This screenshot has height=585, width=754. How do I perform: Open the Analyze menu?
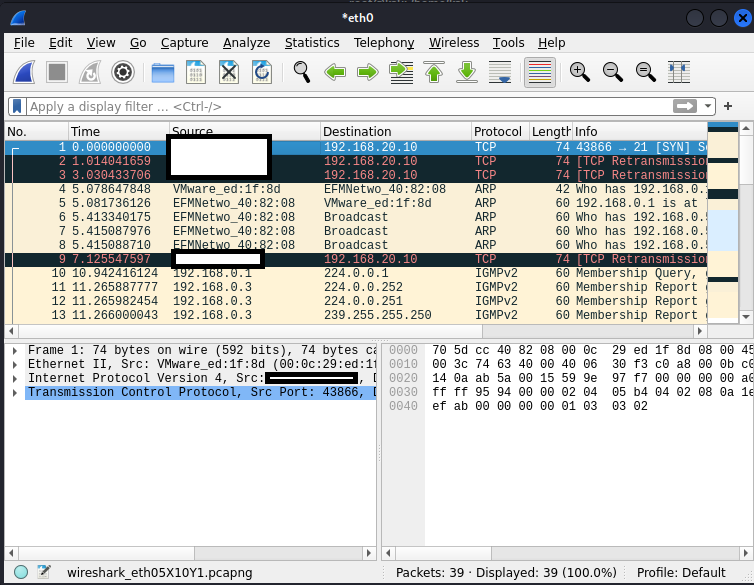coord(247,43)
